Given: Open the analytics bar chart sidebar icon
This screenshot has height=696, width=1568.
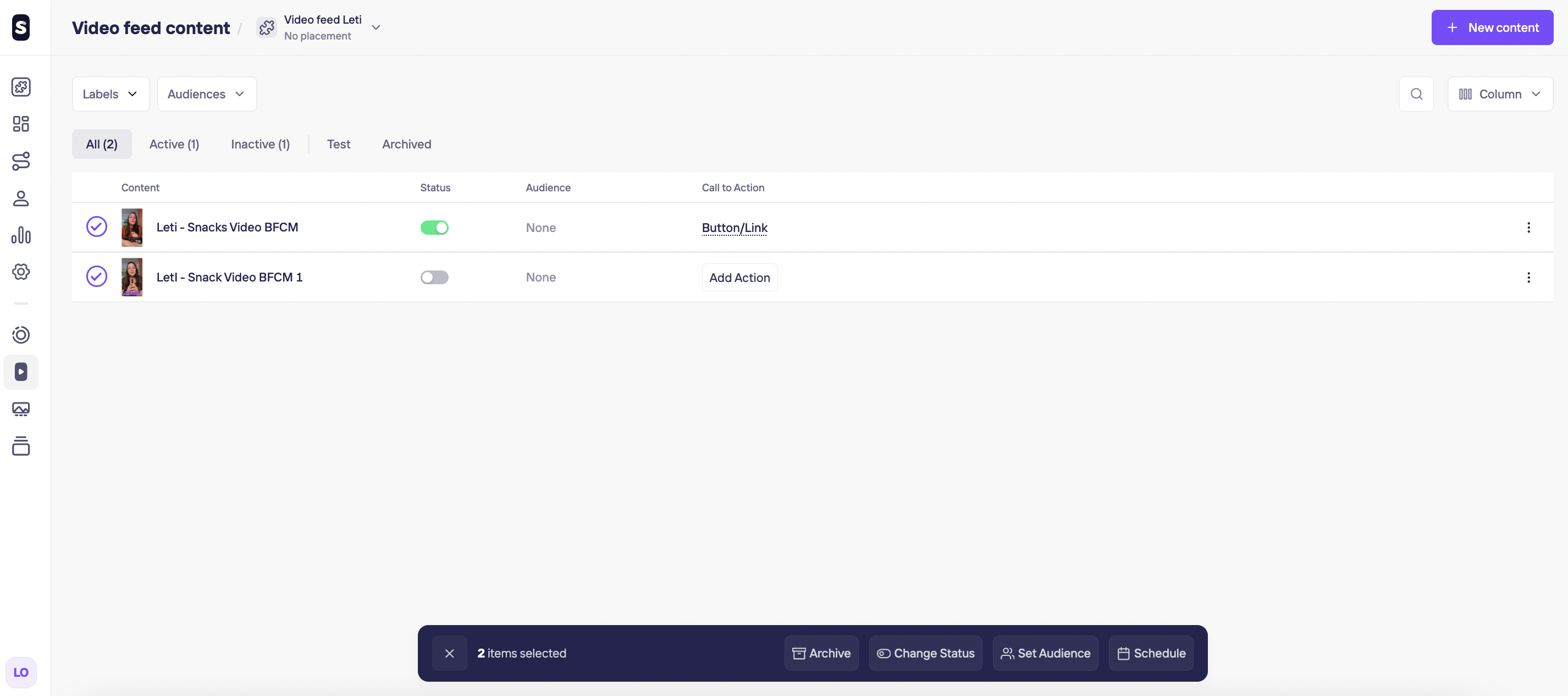Looking at the screenshot, I should click(x=21, y=235).
